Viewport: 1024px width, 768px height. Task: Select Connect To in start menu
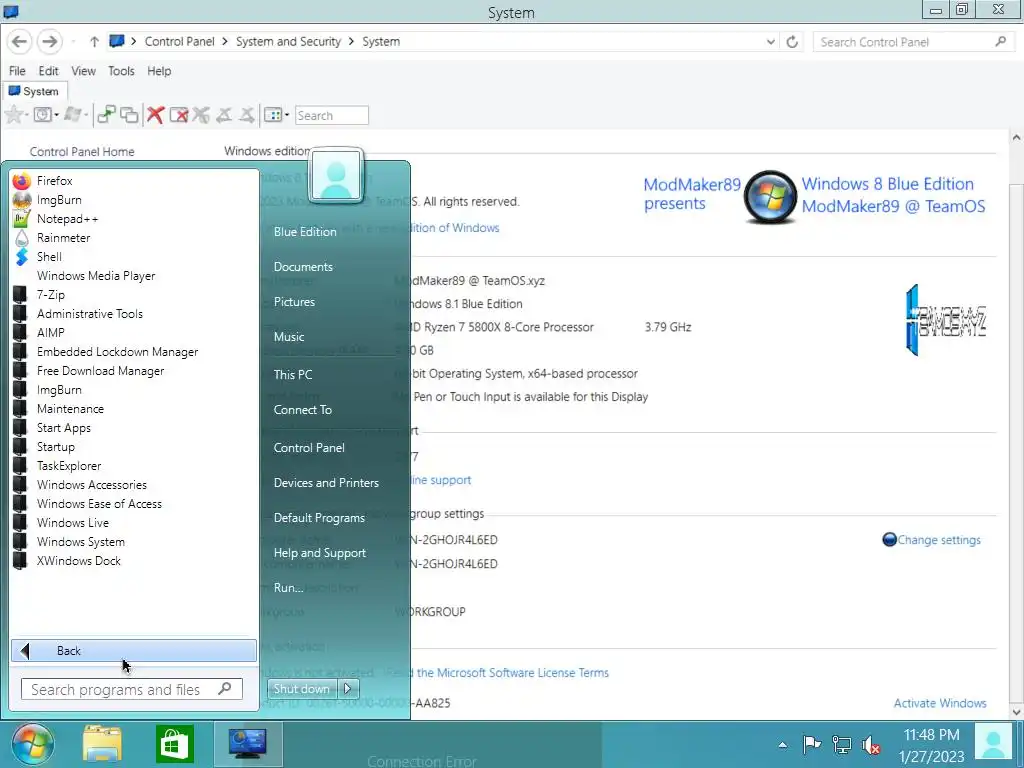click(x=302, y=410)
